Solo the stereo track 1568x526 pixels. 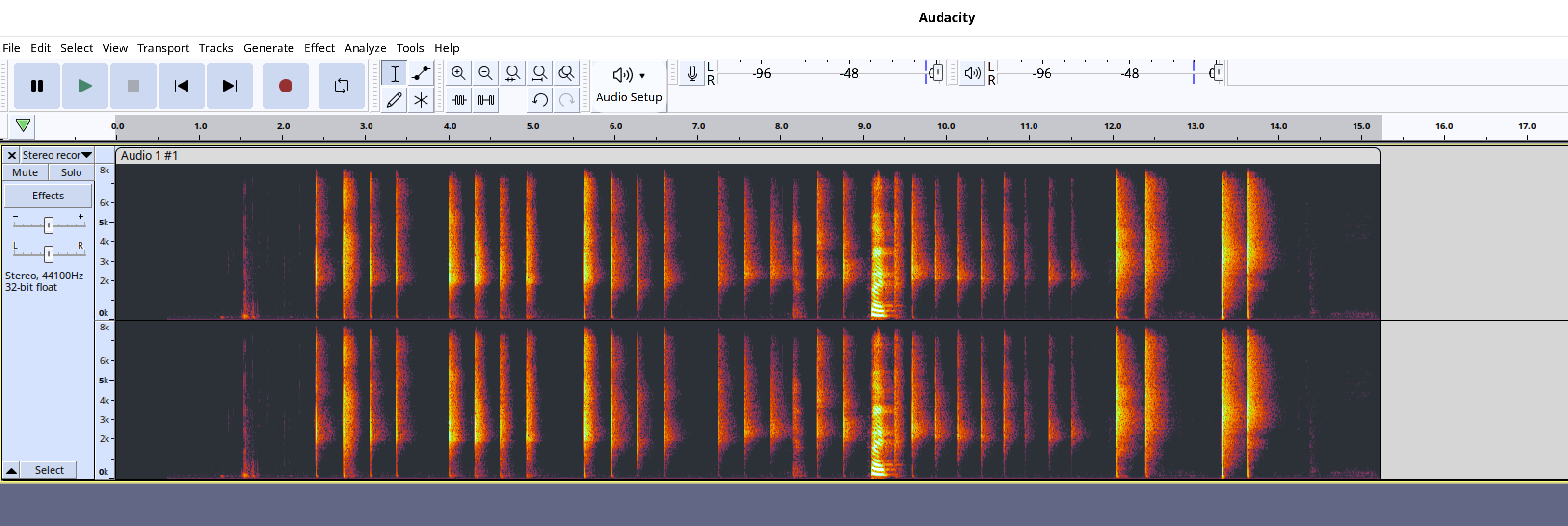point(71,172)
